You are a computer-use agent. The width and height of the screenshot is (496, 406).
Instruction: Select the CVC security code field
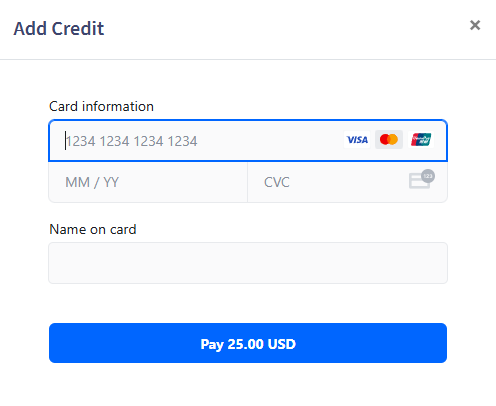[347, 182]
